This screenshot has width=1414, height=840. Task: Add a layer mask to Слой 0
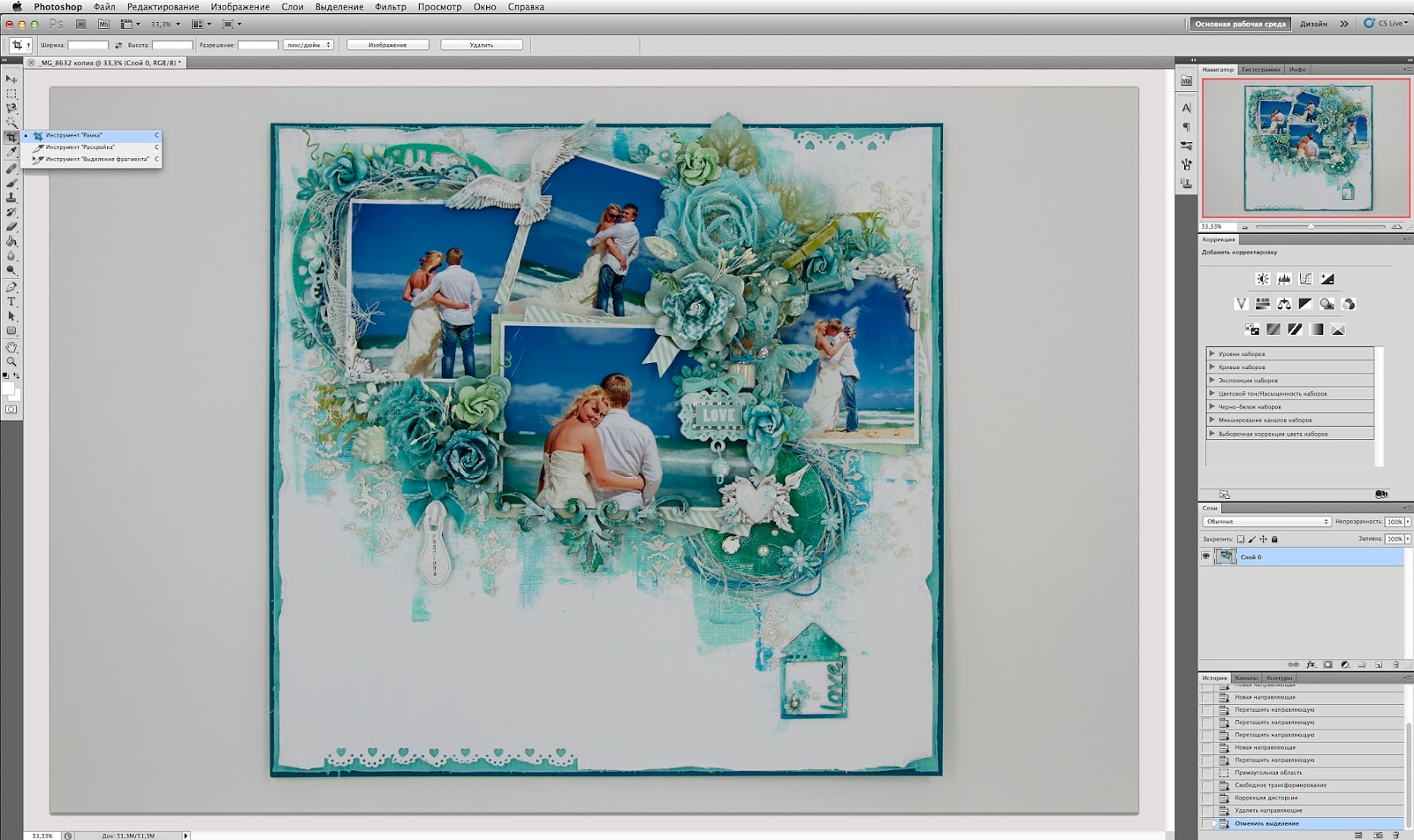tap(1327, 664)
